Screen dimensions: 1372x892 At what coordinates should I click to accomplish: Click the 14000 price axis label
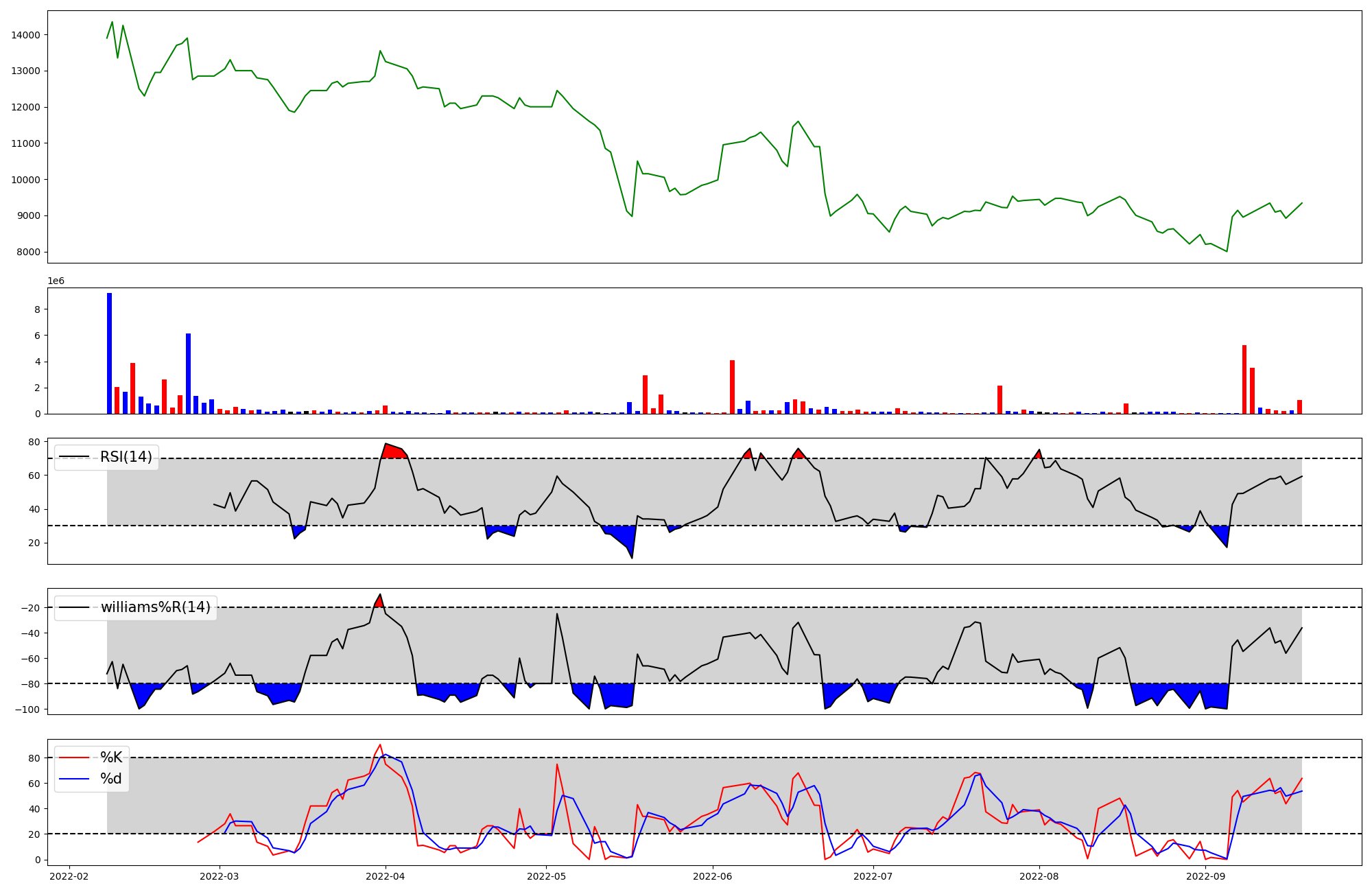(26, 35)
